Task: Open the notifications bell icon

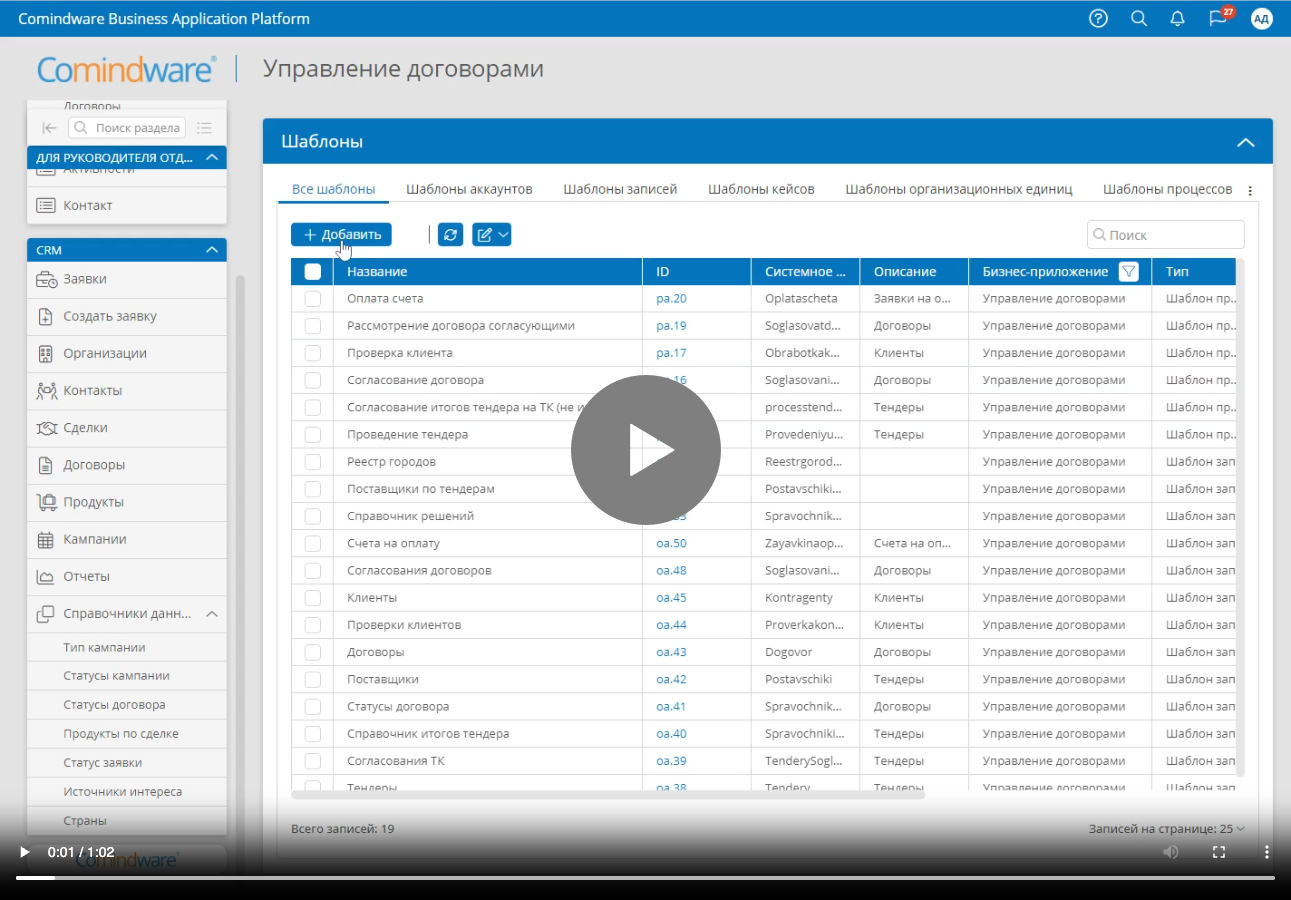Action: tap(1178, 18)
